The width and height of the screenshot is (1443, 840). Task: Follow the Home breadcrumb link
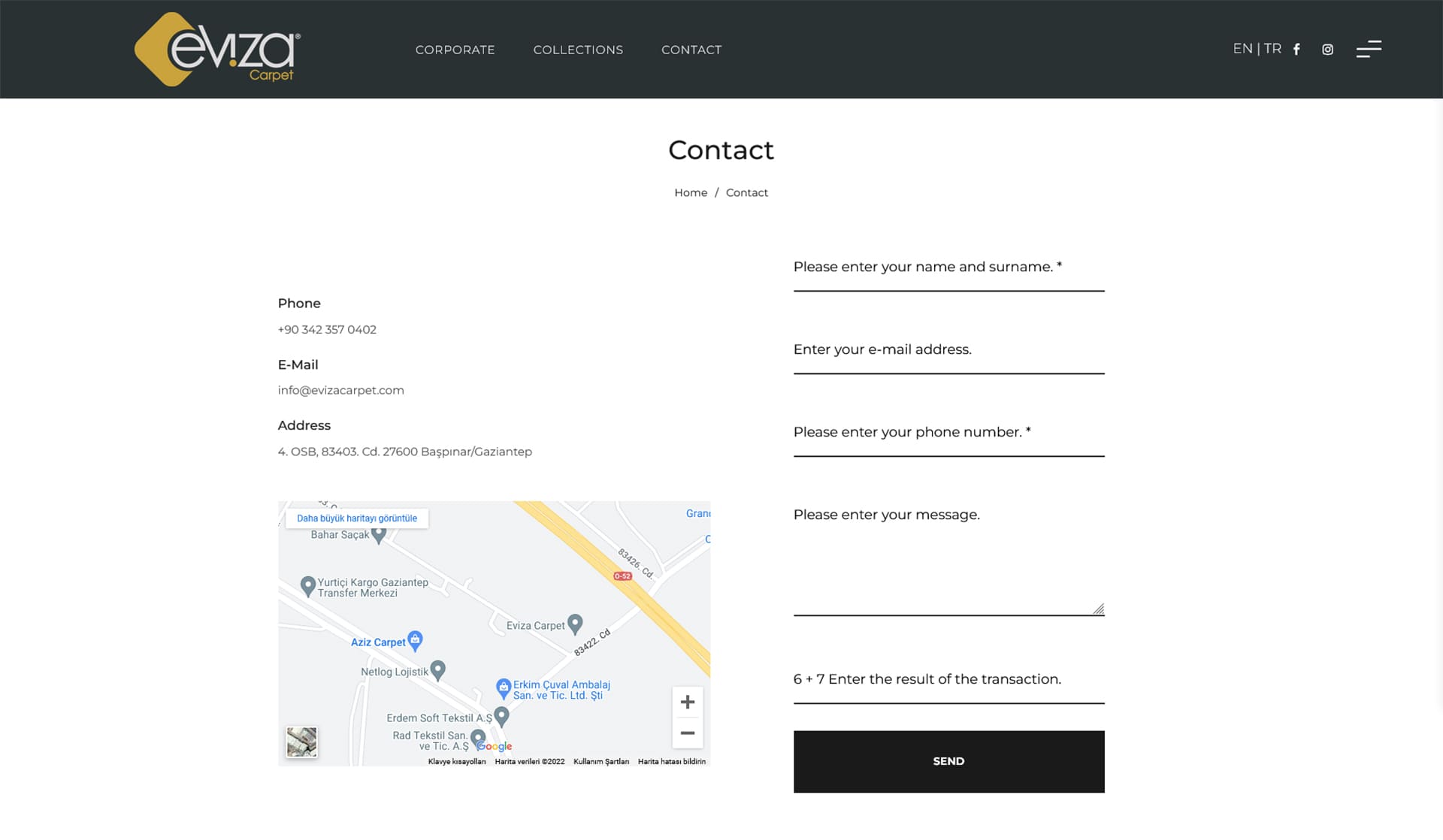coord(691,193)
